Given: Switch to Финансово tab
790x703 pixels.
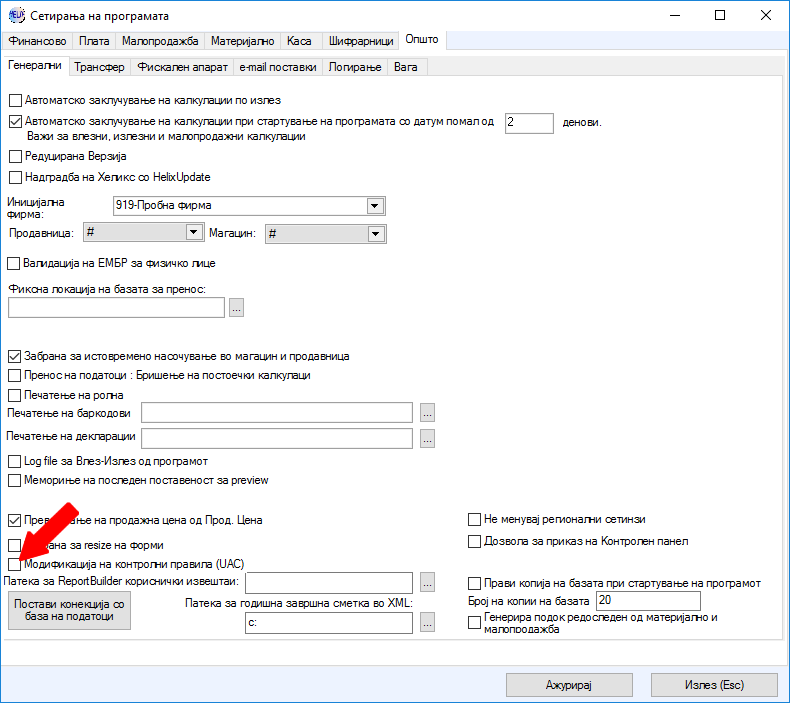Looking at the screenshot, I should 37,41.
